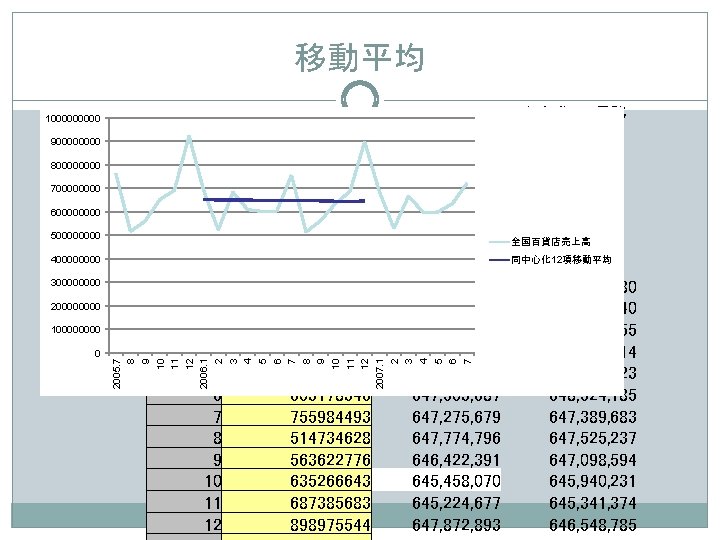
Task: Click the yellow cell containing 898975544
Action: (297, 524)
